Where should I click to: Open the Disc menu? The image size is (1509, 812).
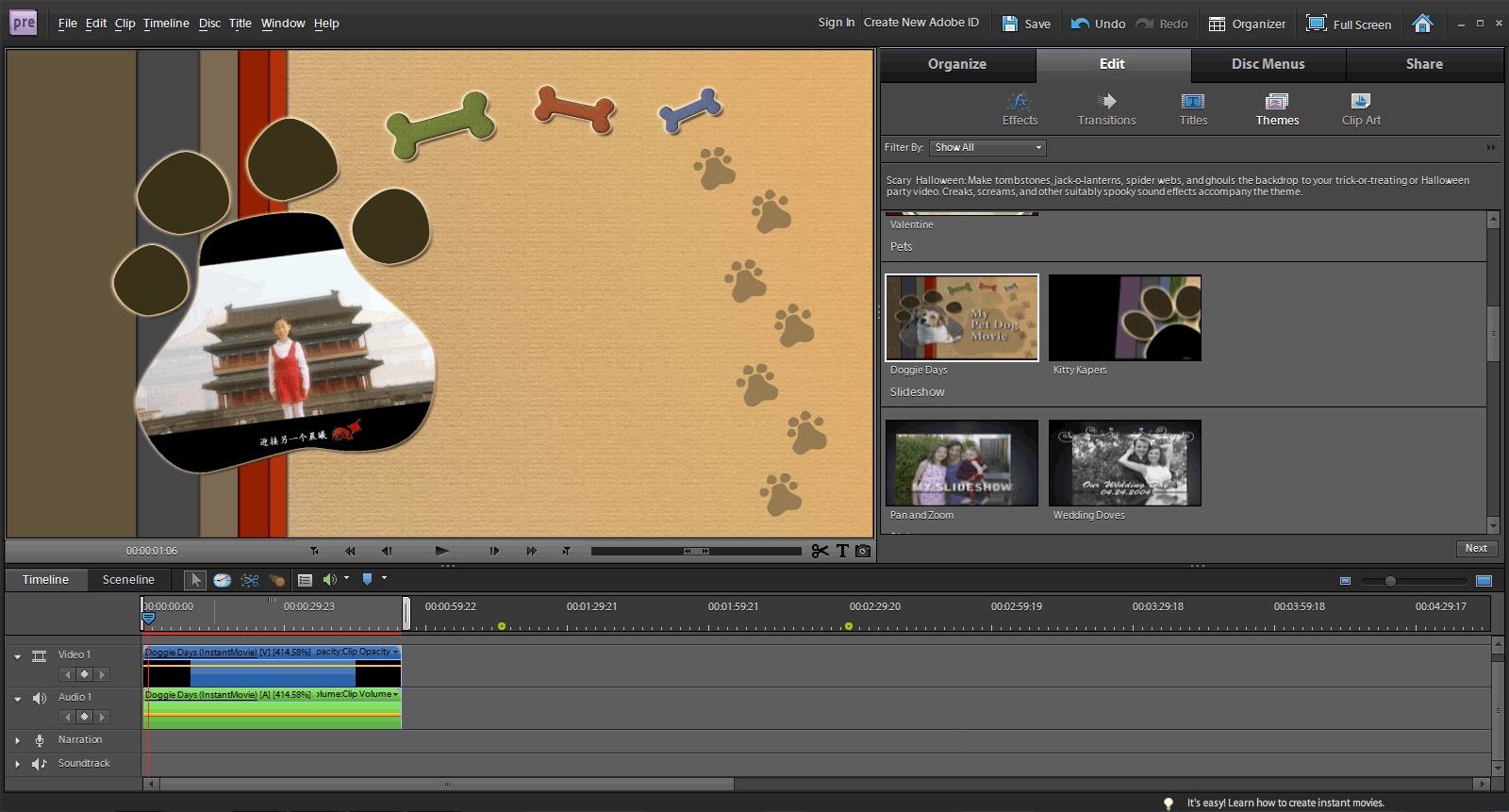click(209, 24)
